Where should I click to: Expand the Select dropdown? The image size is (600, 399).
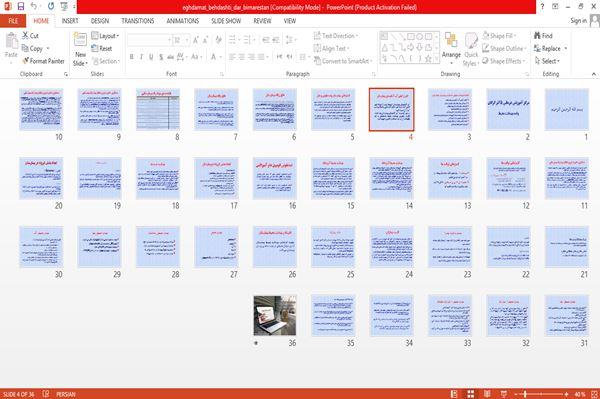[547, 61]
